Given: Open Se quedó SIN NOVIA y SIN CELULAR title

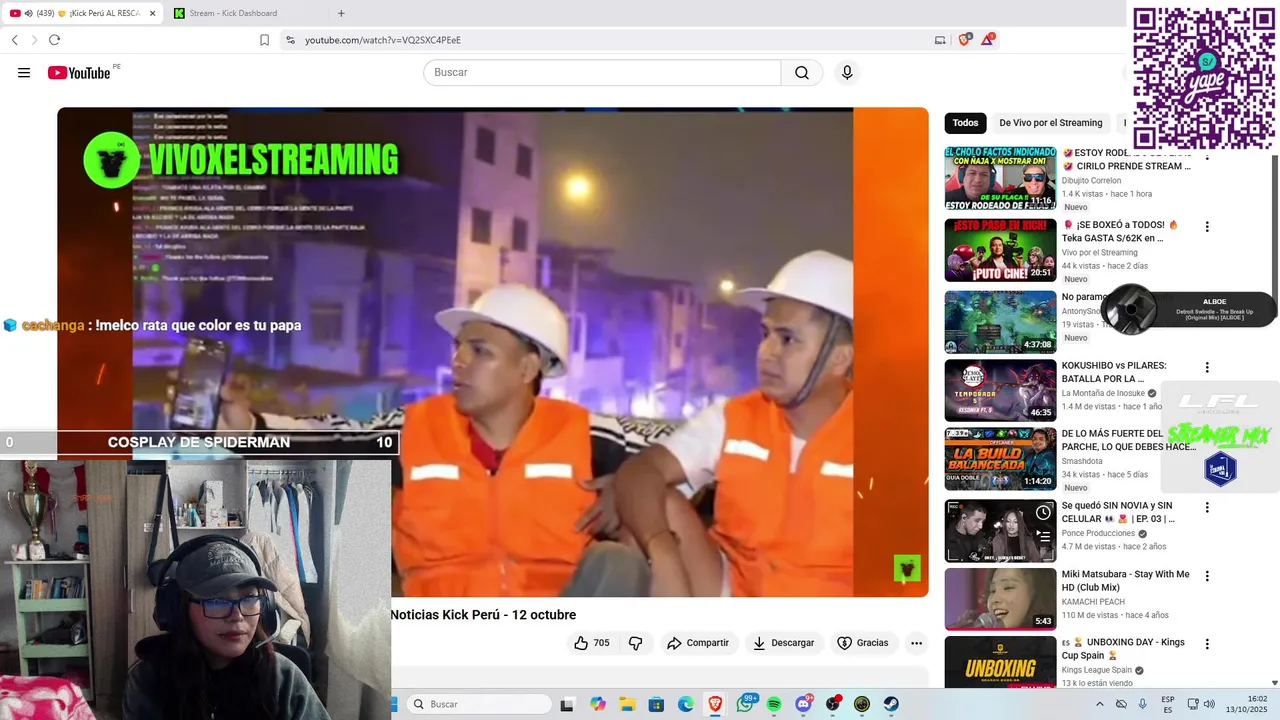Looking at the screenshot, I should (x=1118, y=512).
